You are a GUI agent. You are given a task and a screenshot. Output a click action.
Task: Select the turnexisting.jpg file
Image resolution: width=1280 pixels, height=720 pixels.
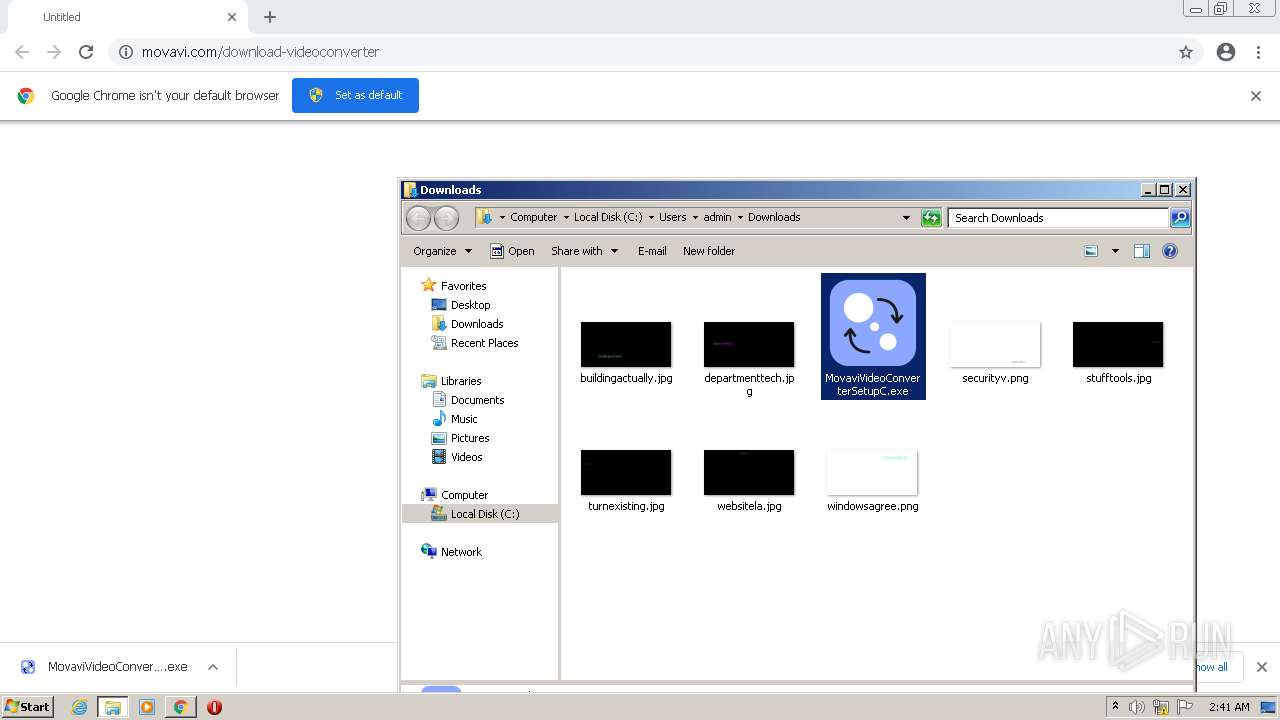(x=626, y=473)
